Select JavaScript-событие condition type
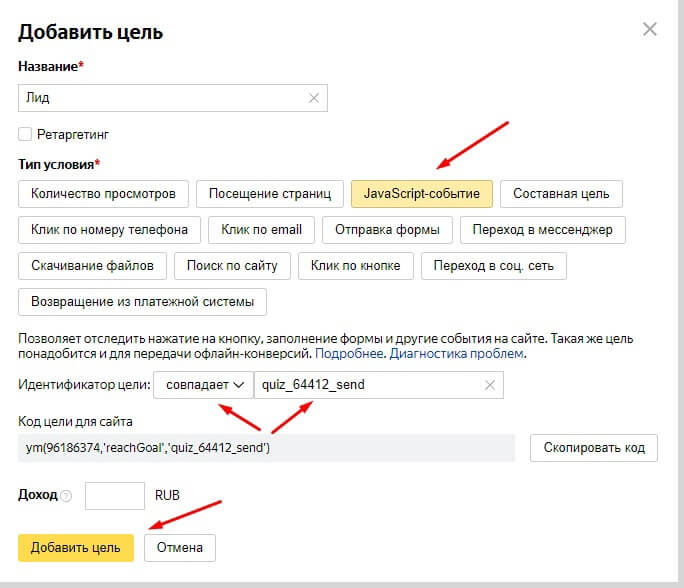The image size is (684, 588). pyautogui.click(x=421, y=193)
